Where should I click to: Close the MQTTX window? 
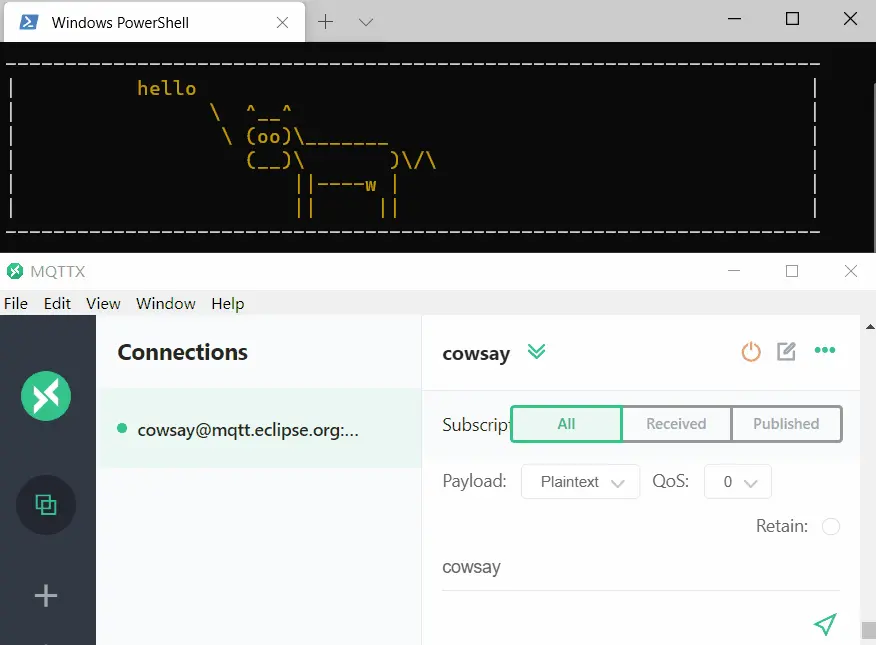(850, 271)
